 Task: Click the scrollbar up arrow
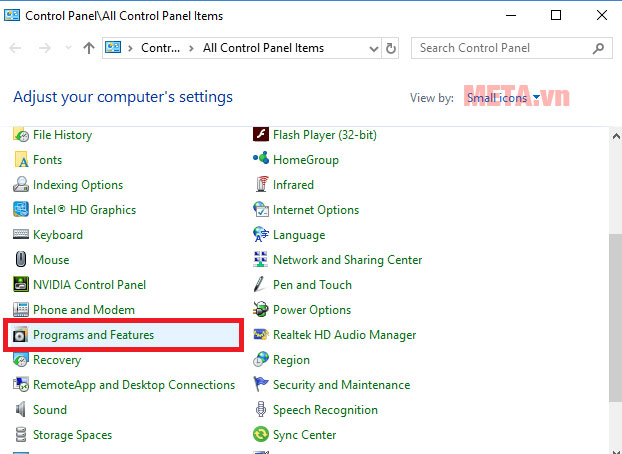[x=616, y=137]
